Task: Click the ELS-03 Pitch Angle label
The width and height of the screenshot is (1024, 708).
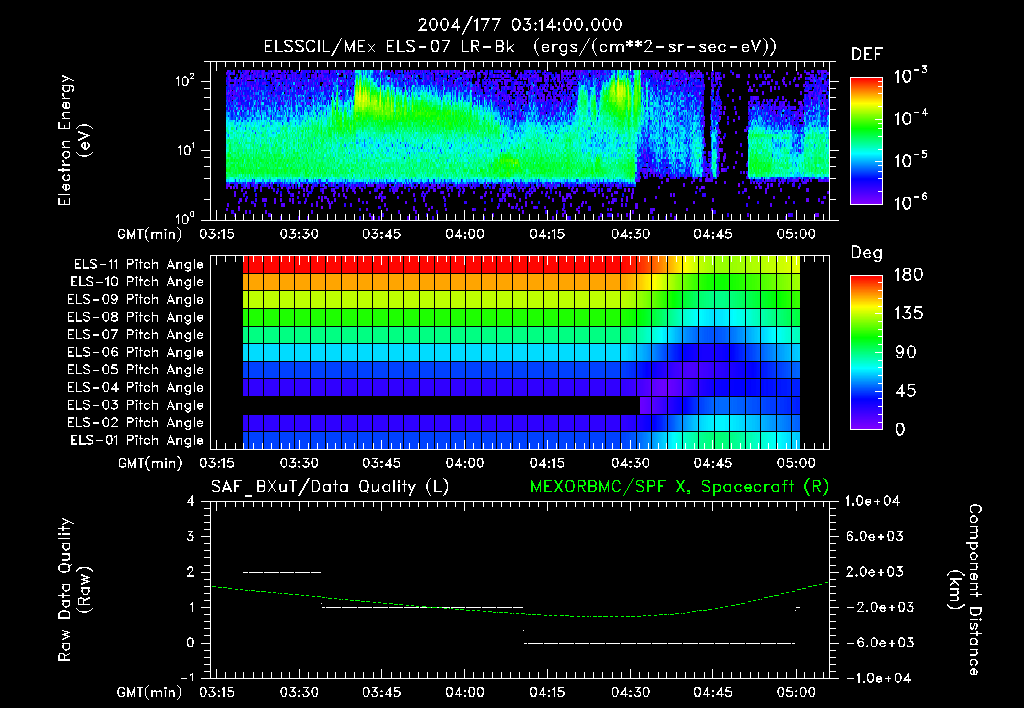Action: (x=135, y=405)
